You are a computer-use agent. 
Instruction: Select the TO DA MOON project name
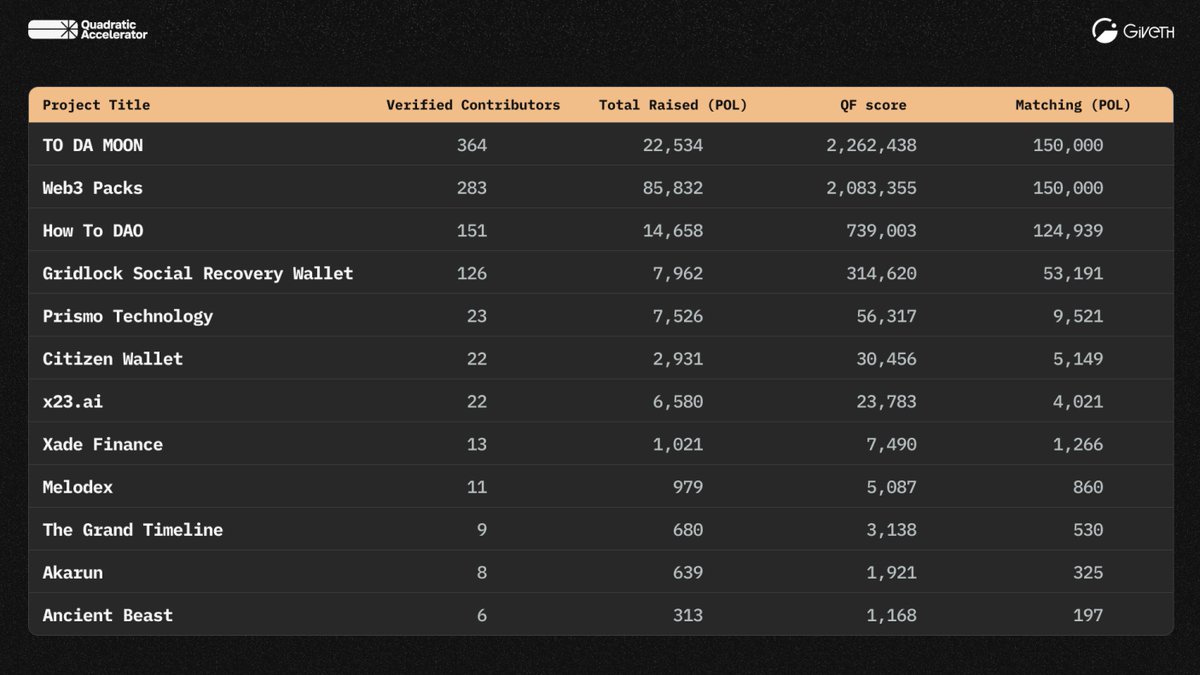point(93,145)
